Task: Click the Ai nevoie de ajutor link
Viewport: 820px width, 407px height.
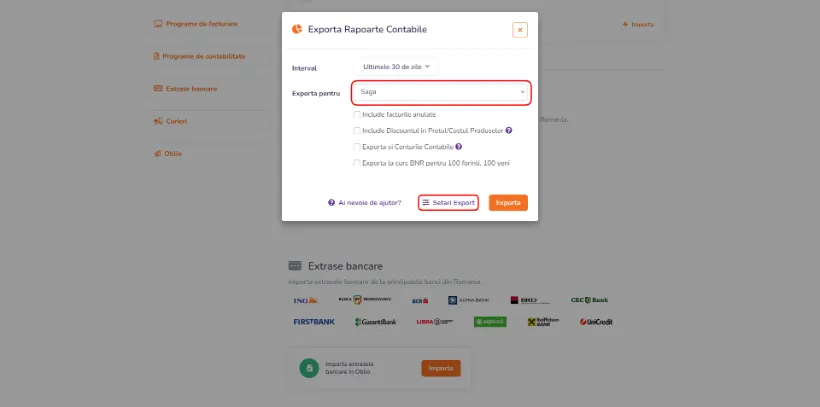Action: click(x=370, y=202)
